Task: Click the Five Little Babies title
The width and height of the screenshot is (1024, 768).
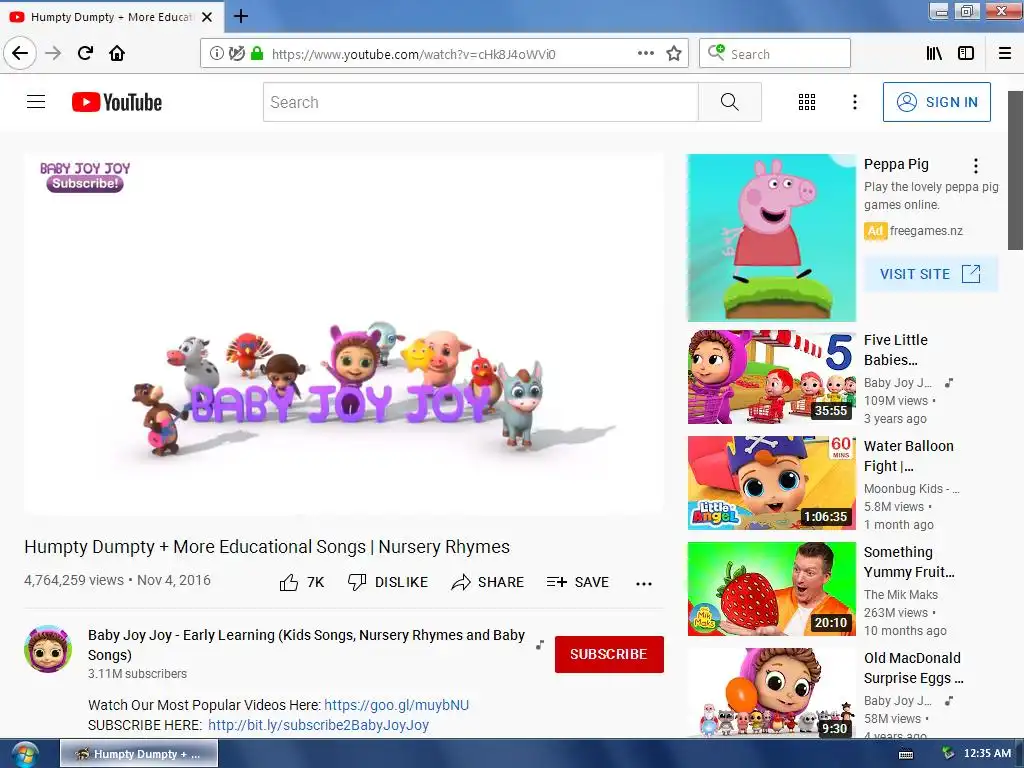Action: (x=895, y=349)
